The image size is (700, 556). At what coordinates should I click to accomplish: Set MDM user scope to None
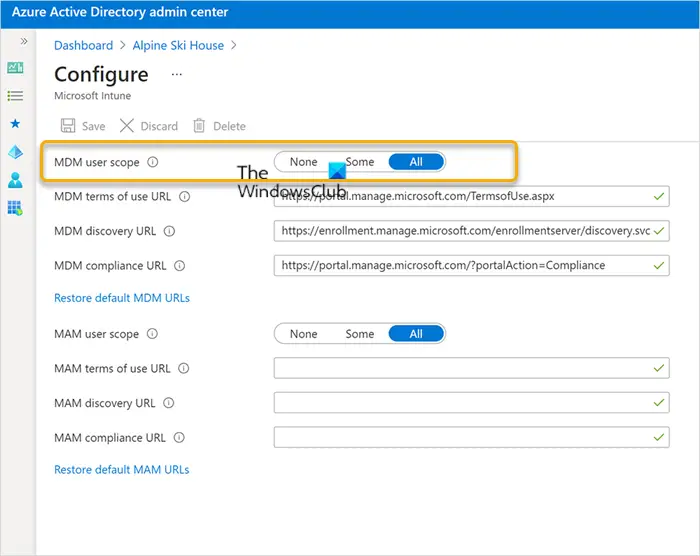[304, 162]
